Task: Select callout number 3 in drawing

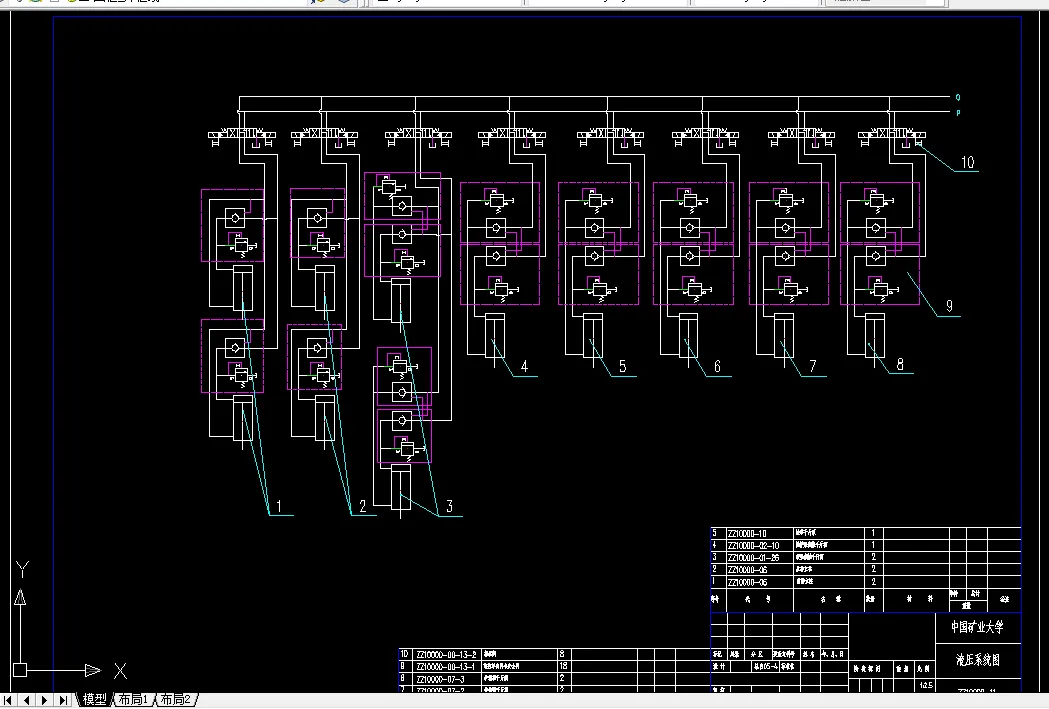Action: tap(450, 506)
